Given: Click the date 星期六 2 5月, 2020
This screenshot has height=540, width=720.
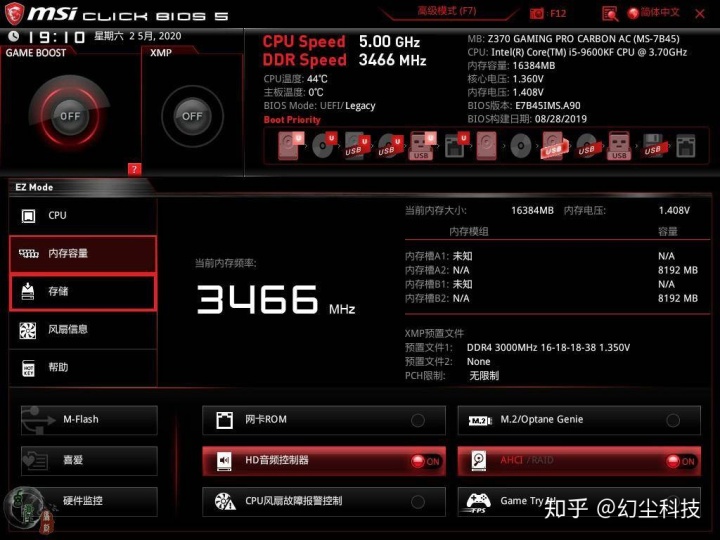Looking at the screenshot, I should click(138, 36).
